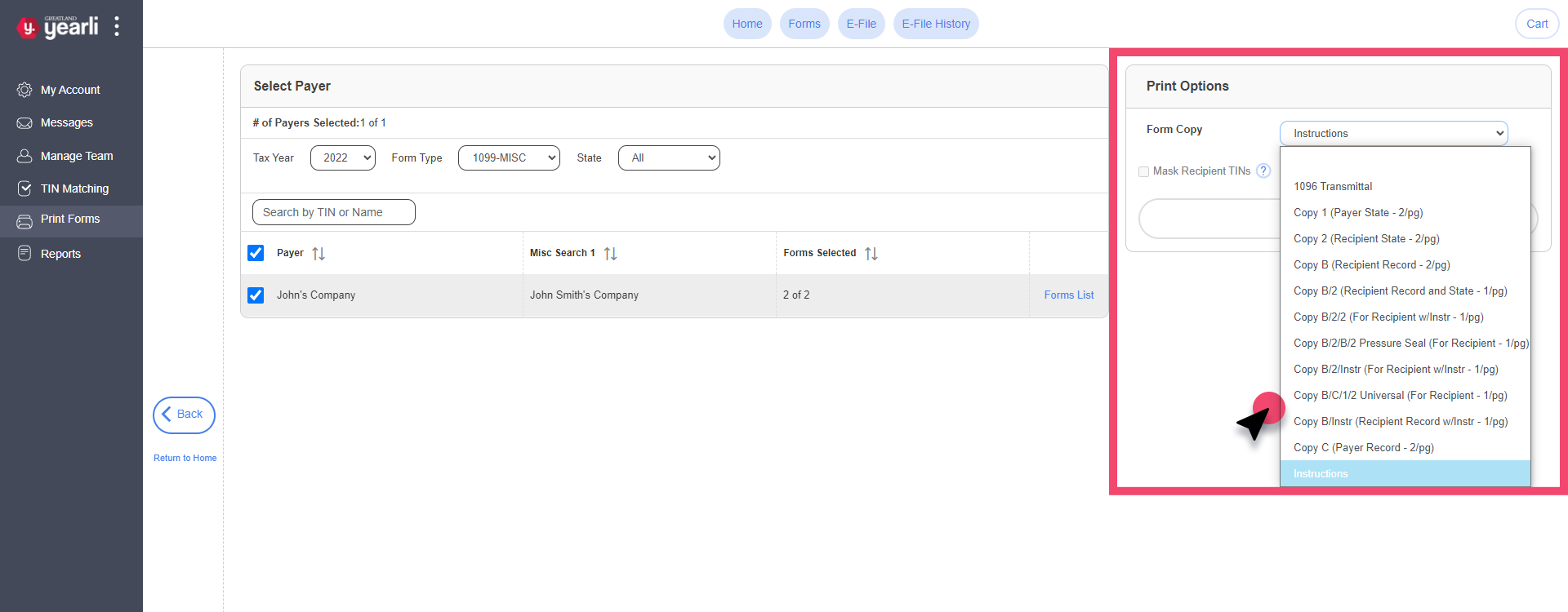Open the State All dropdown
The height and width of the screenshot is (612, 1568).
(x=669, y=157)
